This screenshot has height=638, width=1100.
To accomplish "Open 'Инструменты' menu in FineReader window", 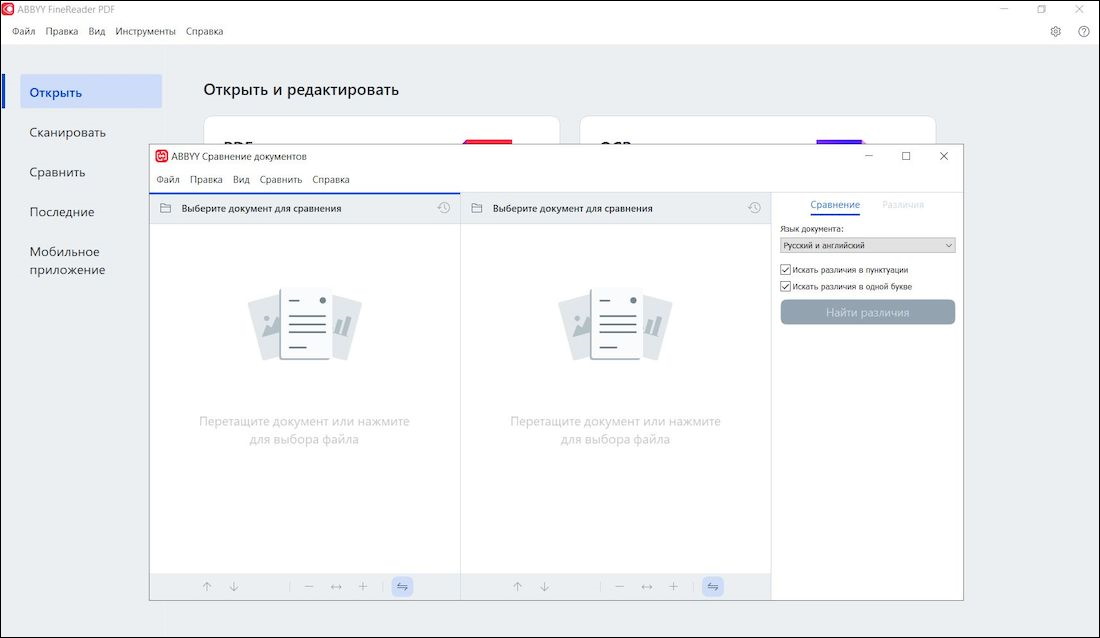I will click(x=145, y=32).
